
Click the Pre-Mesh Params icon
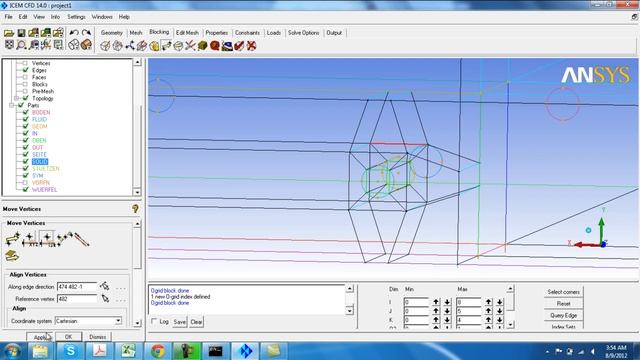[202, 46]
